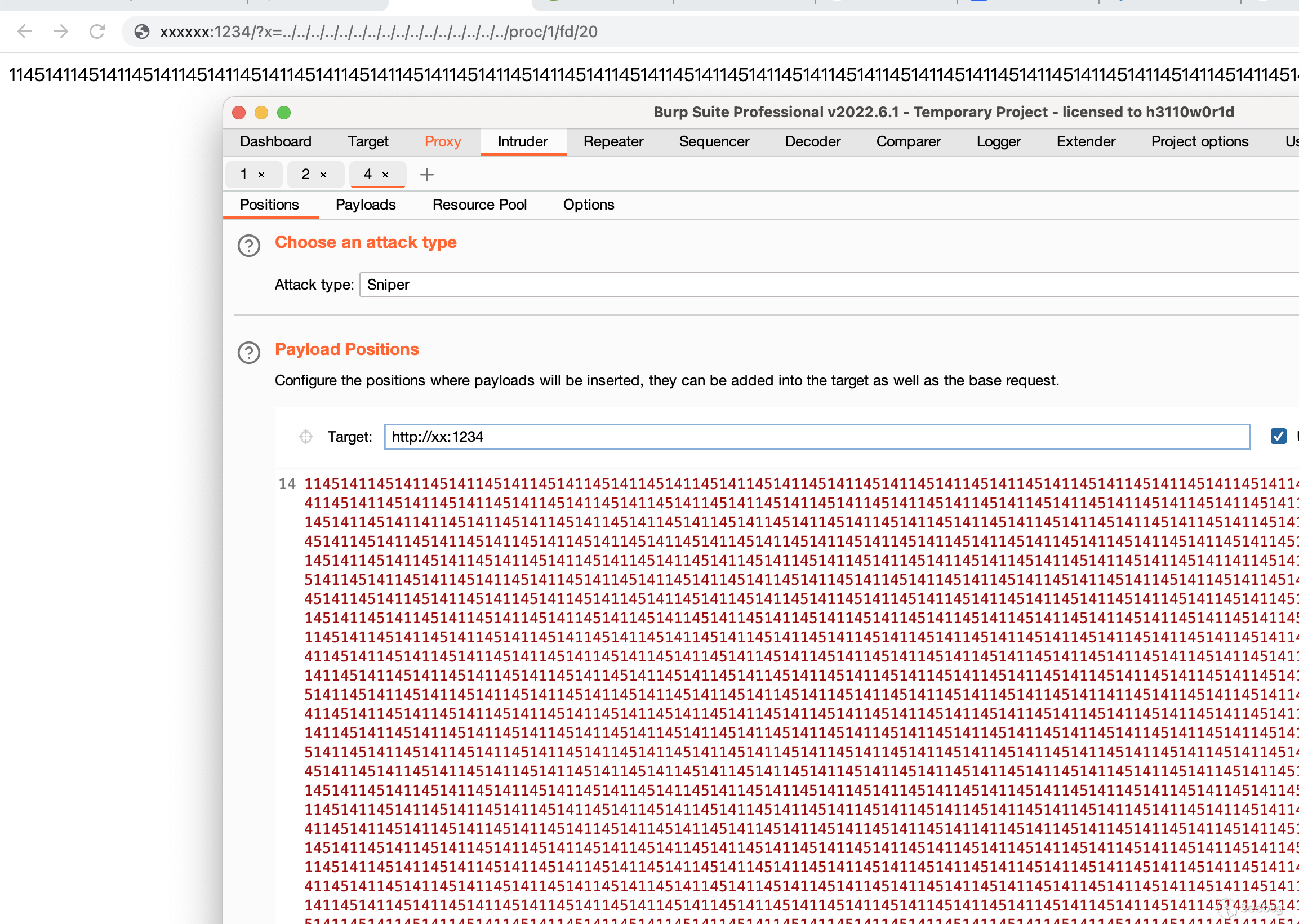Click the Target URL input field
This screenshot has height=924, width=1299.
816,437
